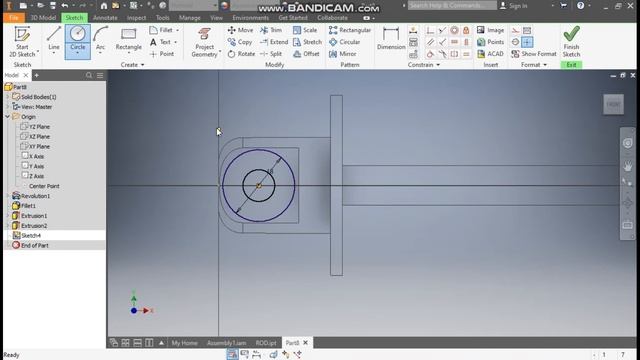Choose the Offset command
This screenshot has width=640, height=360.
coord(306,54)
